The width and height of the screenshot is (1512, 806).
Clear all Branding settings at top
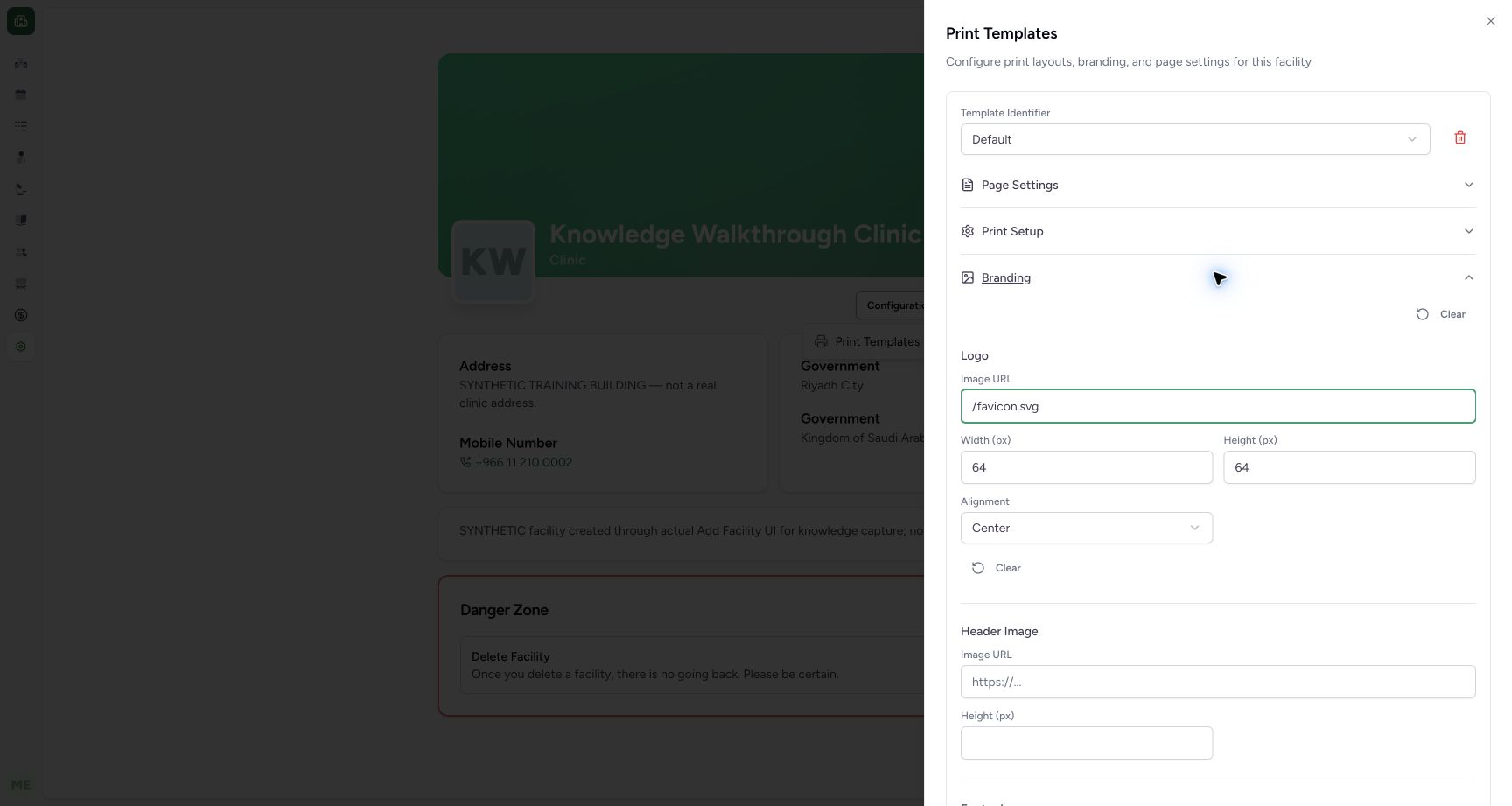(x=1441, y=314)
